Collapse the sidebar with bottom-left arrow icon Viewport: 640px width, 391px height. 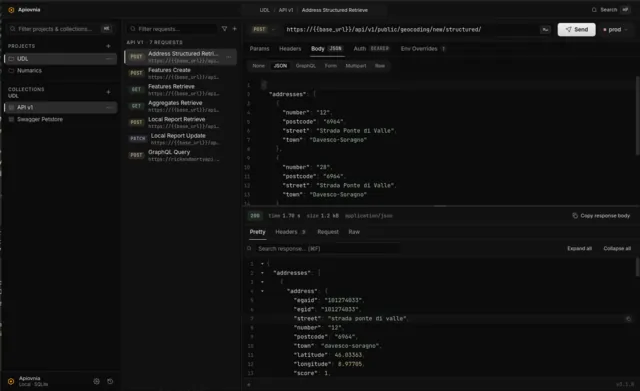click(x=249, y=384)
